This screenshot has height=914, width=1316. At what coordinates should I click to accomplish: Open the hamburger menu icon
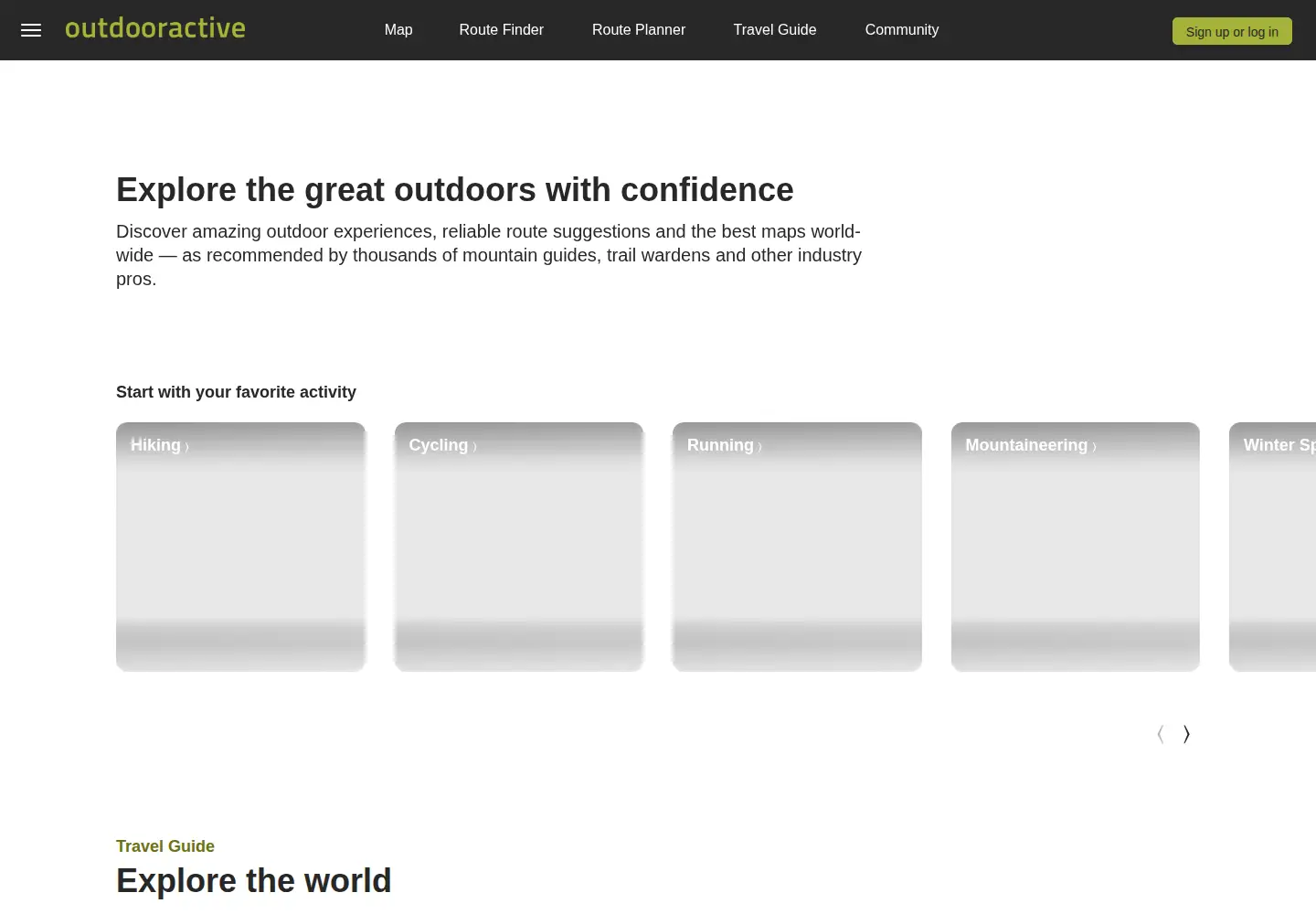click(31, 30)
